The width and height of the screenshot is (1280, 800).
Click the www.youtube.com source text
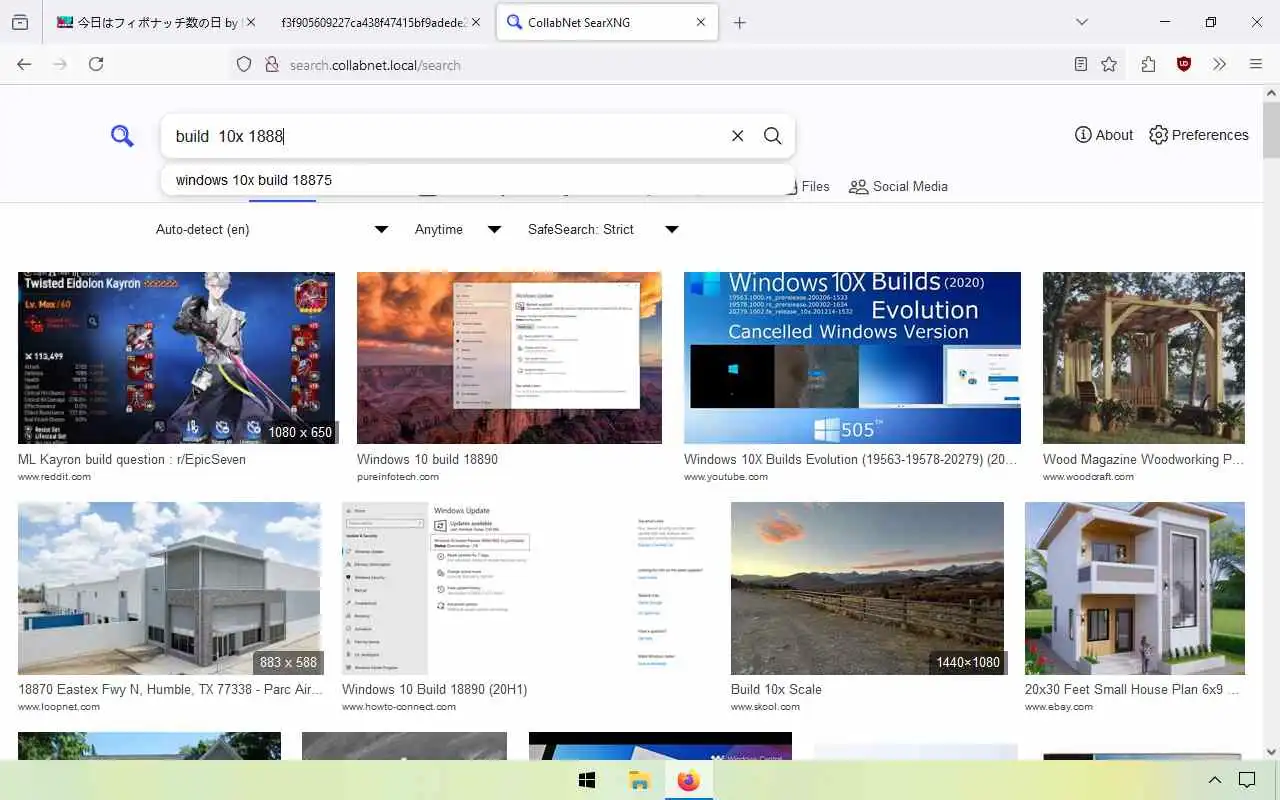tap(726, 477)
